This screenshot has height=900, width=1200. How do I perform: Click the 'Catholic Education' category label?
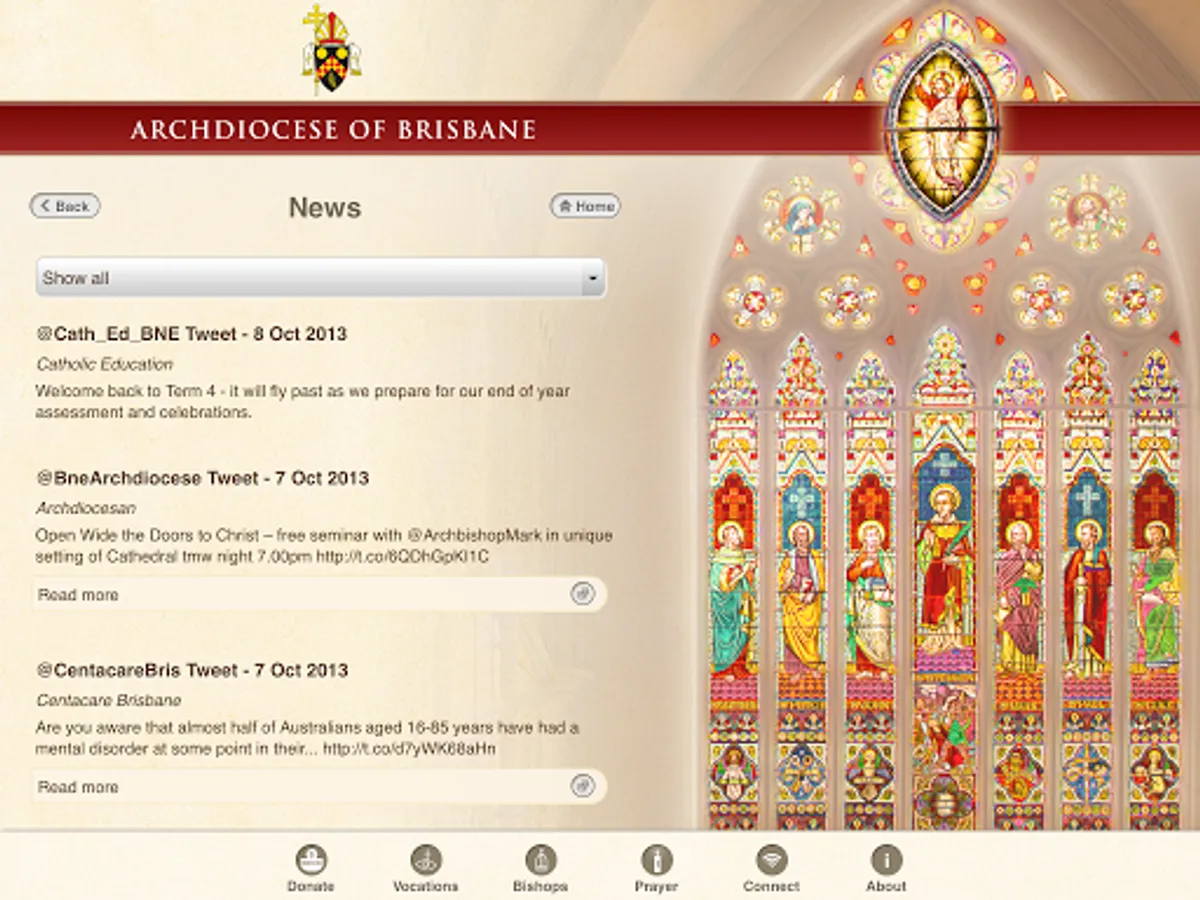click(105, 364)
